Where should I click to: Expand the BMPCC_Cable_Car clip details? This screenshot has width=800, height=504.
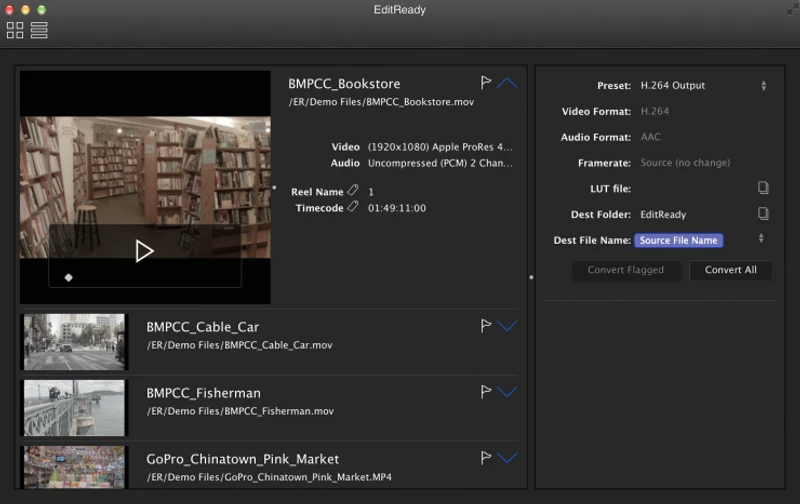tap(507, 326)
